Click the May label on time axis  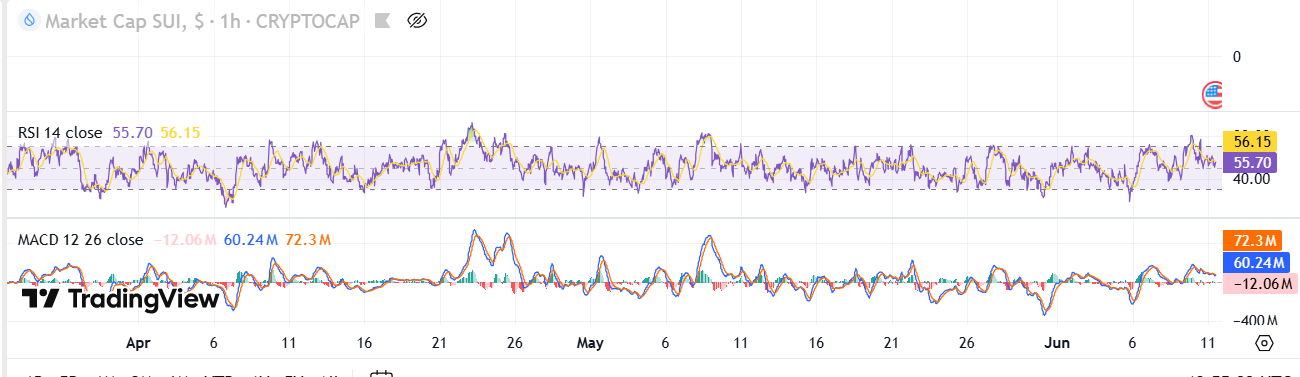point(590,343)
